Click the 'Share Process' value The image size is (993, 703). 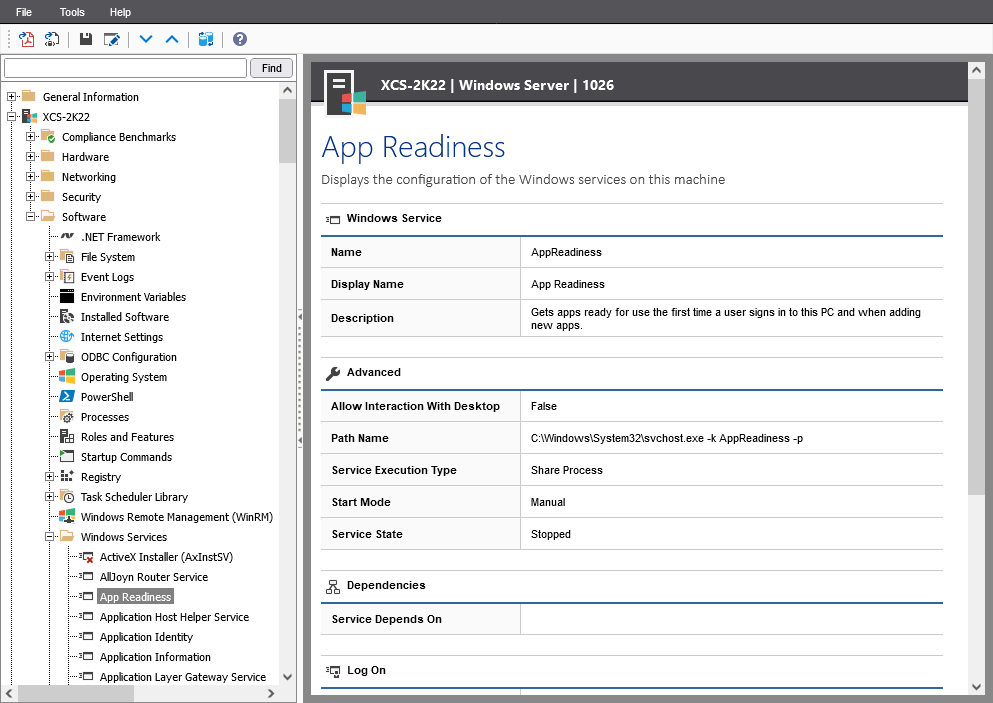tap(567, 471)
